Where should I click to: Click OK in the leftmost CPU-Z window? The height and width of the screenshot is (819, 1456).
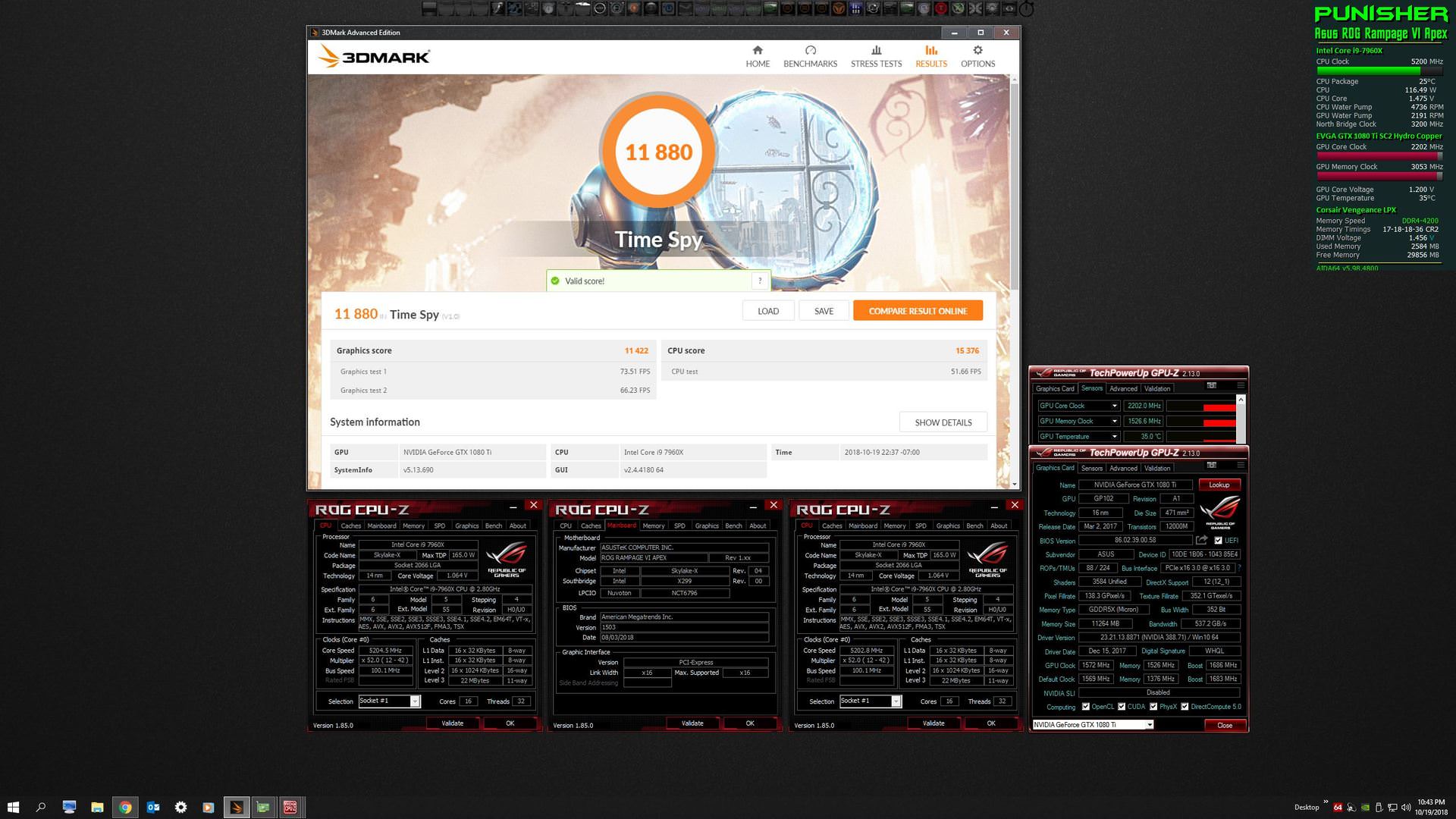pyautogui.click(x=510, y=723)
